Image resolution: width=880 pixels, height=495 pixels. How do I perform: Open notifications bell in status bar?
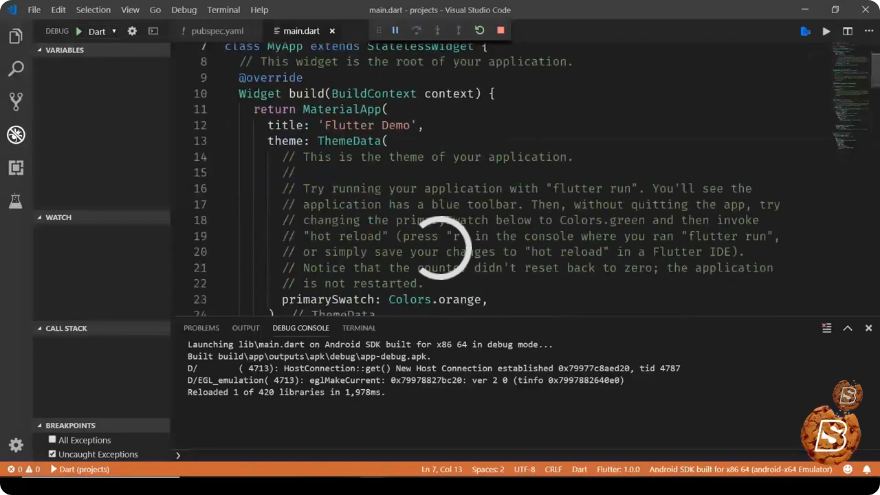coord(867,469)
